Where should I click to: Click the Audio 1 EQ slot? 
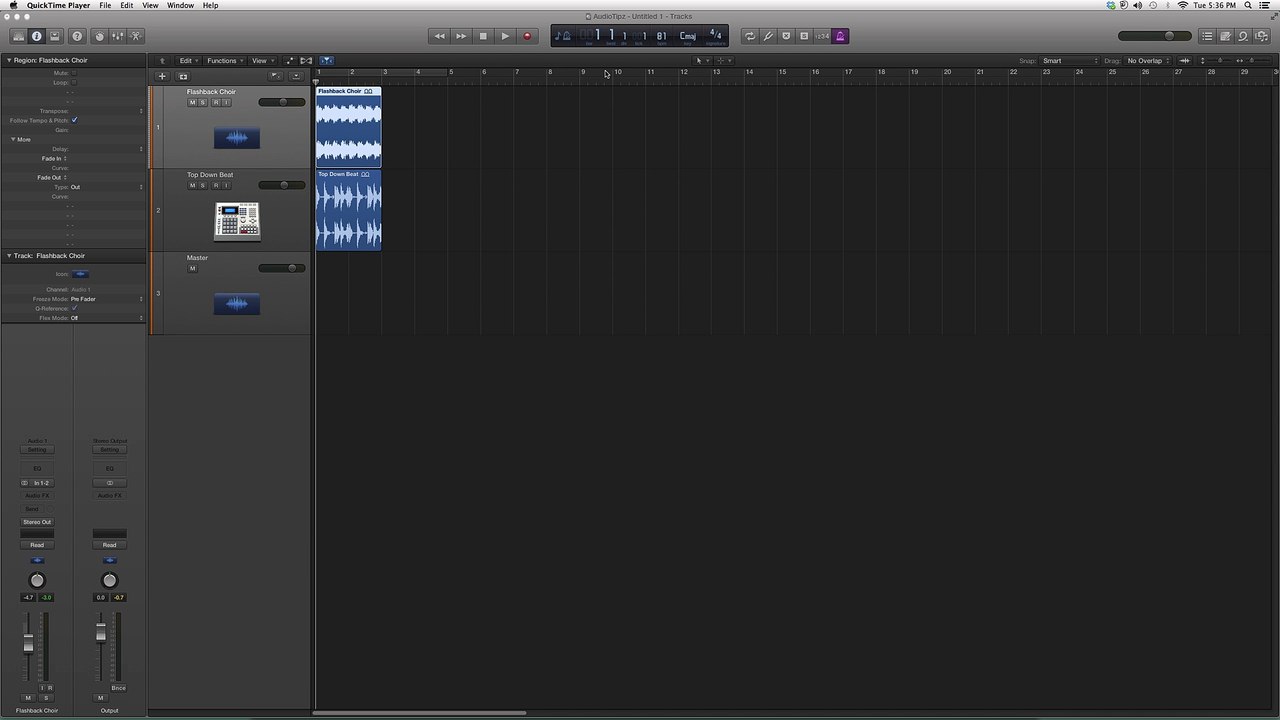(x=37, y=468)
